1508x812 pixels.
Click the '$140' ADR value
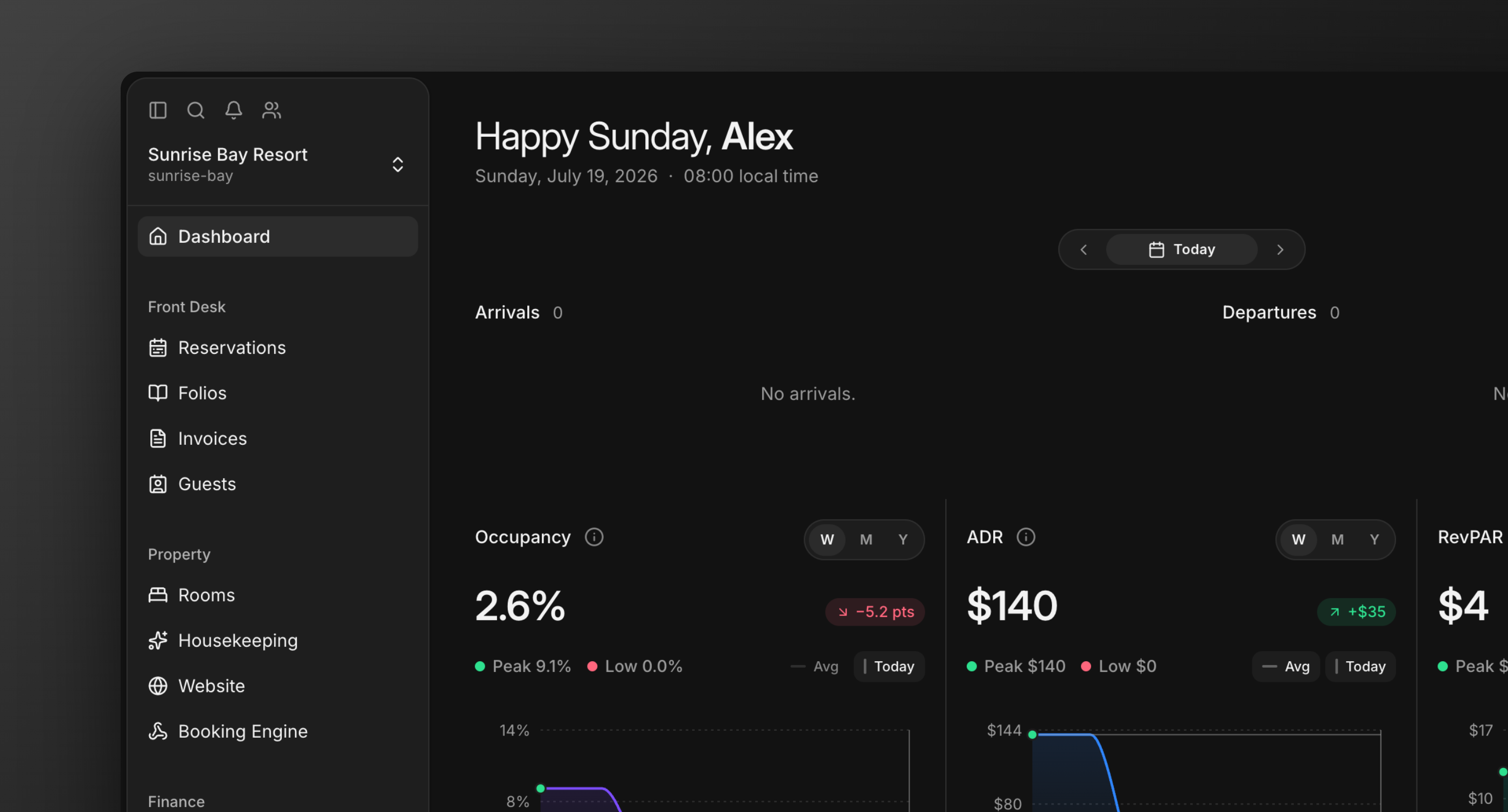point(1011,606)
